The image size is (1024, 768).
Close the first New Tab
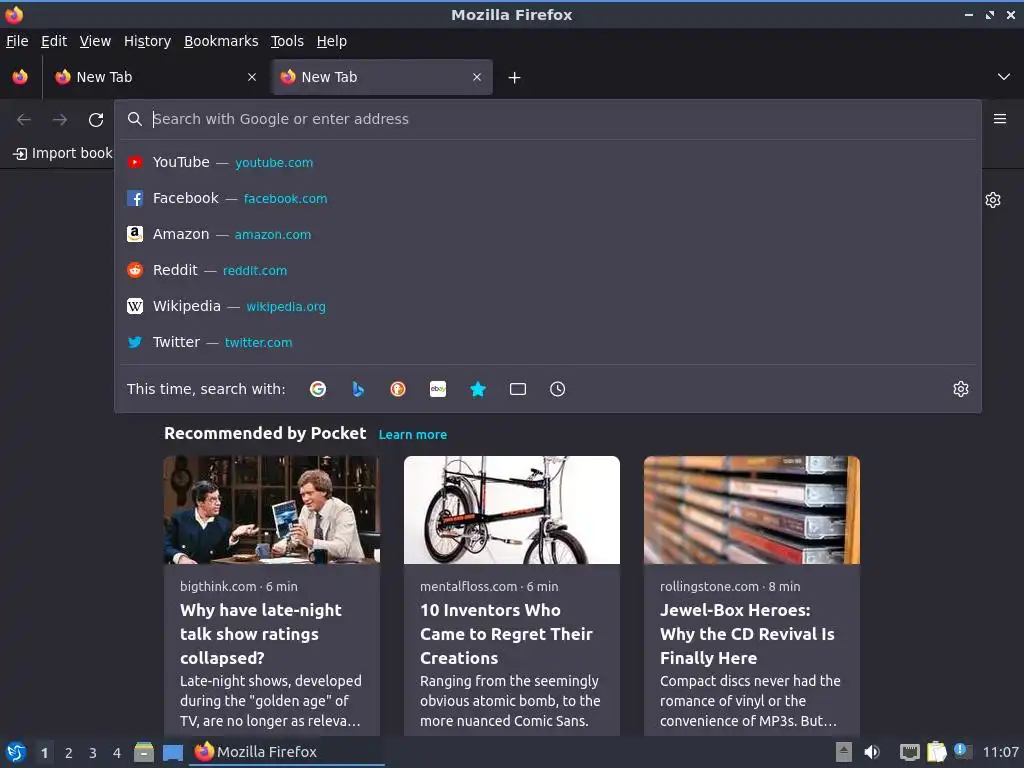coord(252,77)
